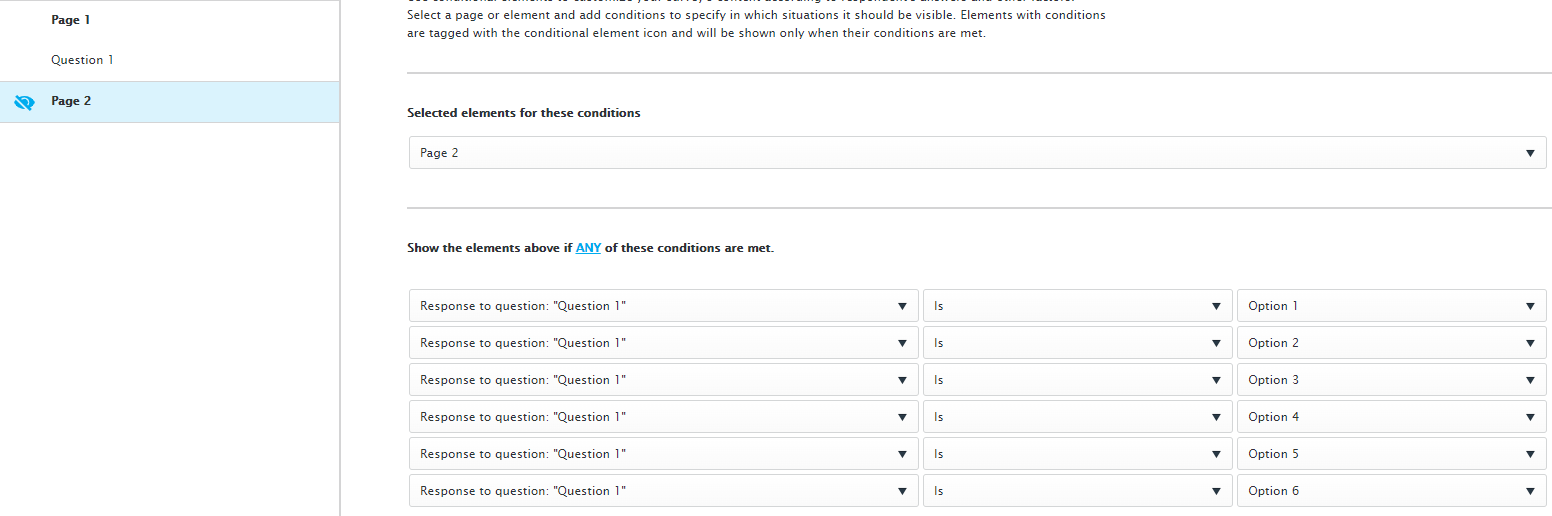Image resolution: width=1552 pixels, height=516 pixels.
Task: Open the Is operator dropdown for Option 3
Action: pyautogui.click(x=1078, y=380)
